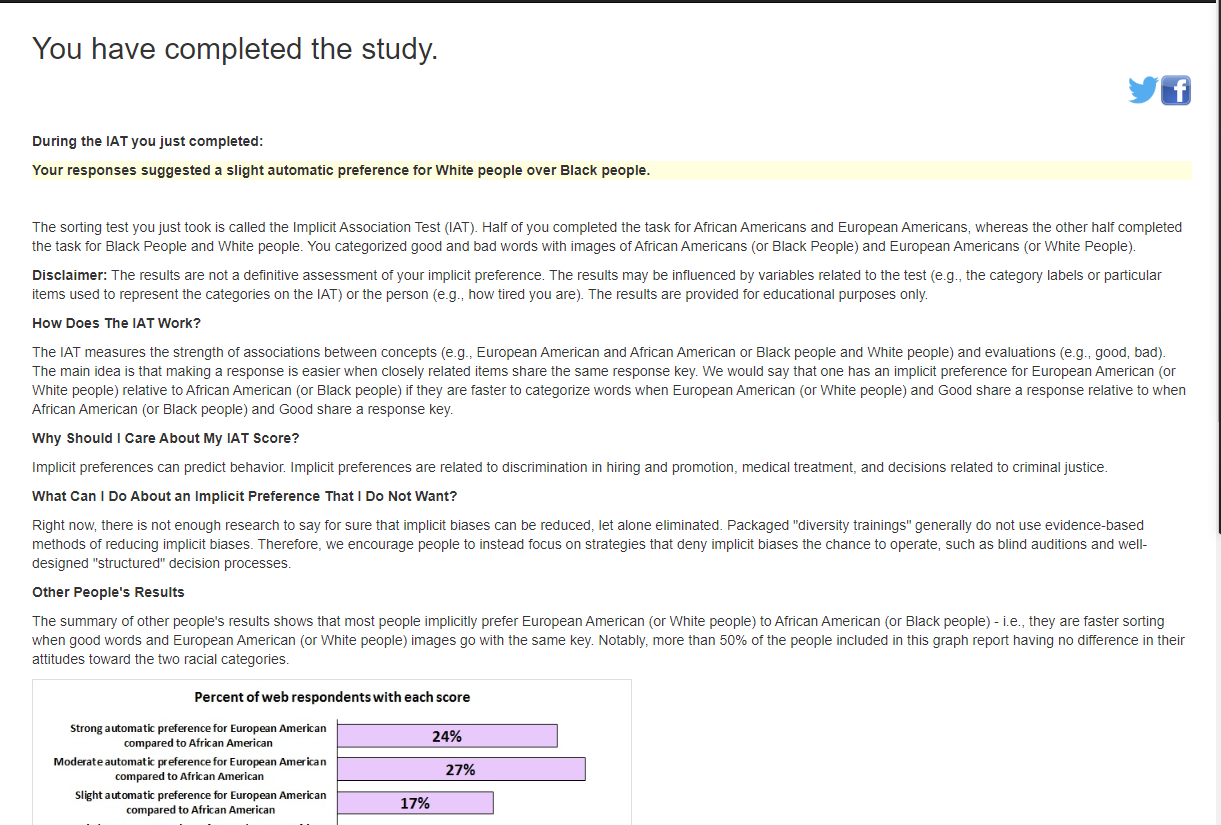Image resolution: width=1221 pixels, height=825 pixels.
Task: Click the 'You have completed the study.' heading
Action: tap(235, 48)
